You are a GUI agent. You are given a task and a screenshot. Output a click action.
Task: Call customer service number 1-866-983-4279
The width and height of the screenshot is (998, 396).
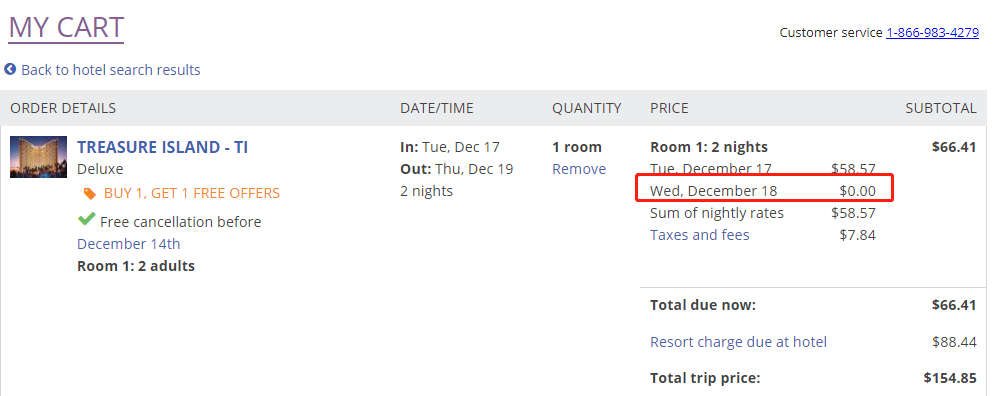[932, 32]
